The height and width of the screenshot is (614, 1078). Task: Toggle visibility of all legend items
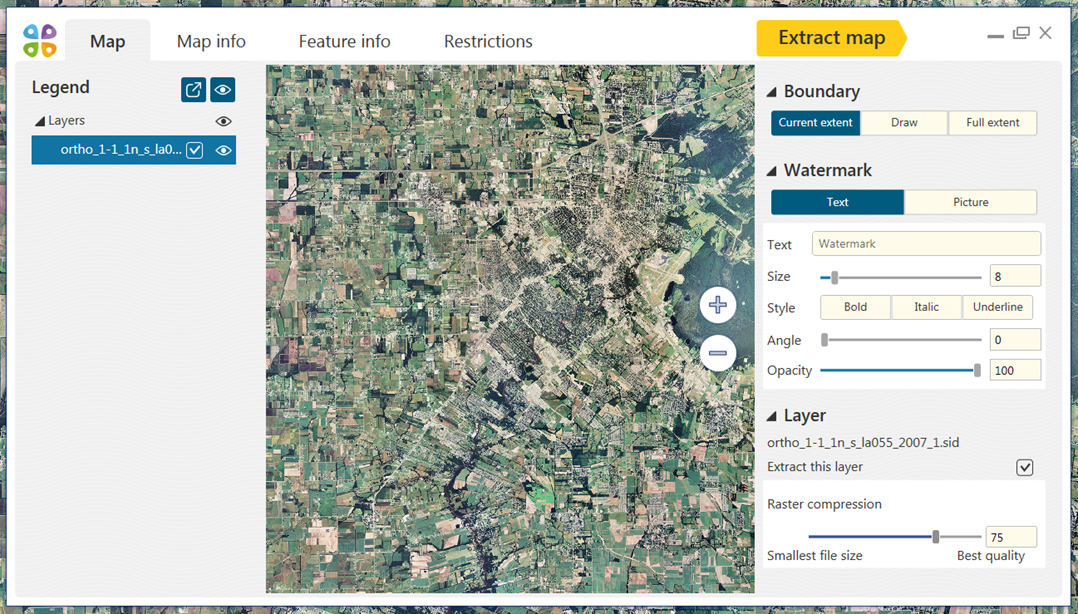223,89
